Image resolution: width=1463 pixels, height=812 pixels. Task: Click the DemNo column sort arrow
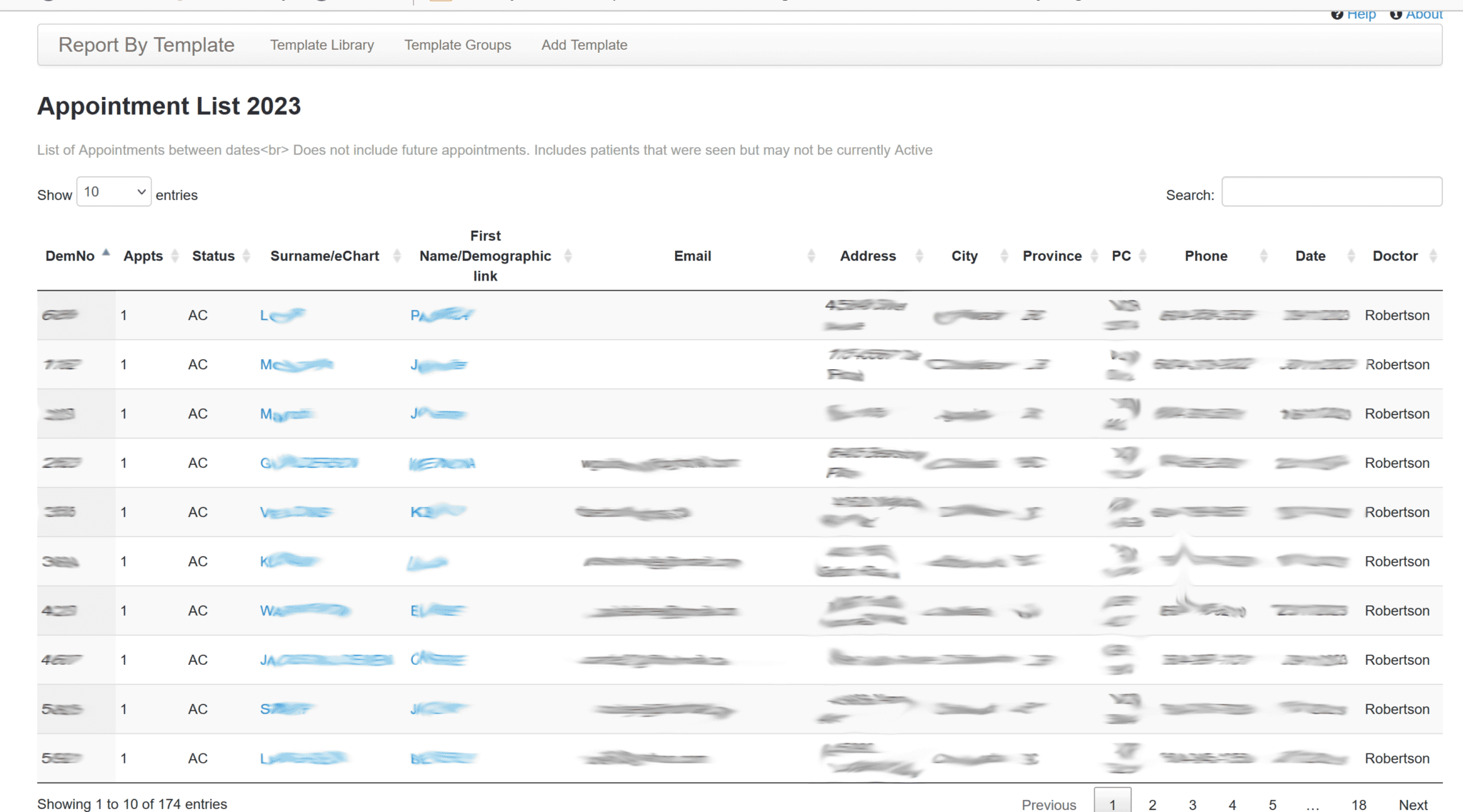coord(106,254)
